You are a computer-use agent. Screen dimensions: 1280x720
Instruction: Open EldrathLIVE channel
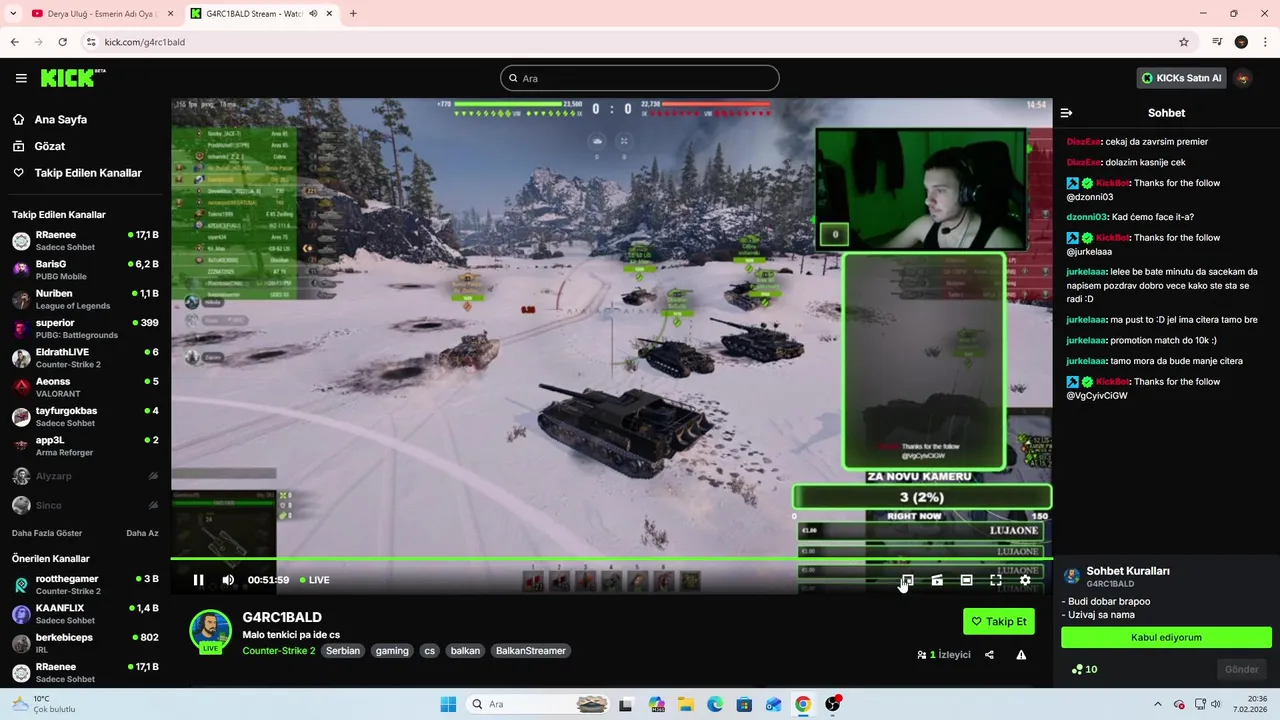[85, 358]
